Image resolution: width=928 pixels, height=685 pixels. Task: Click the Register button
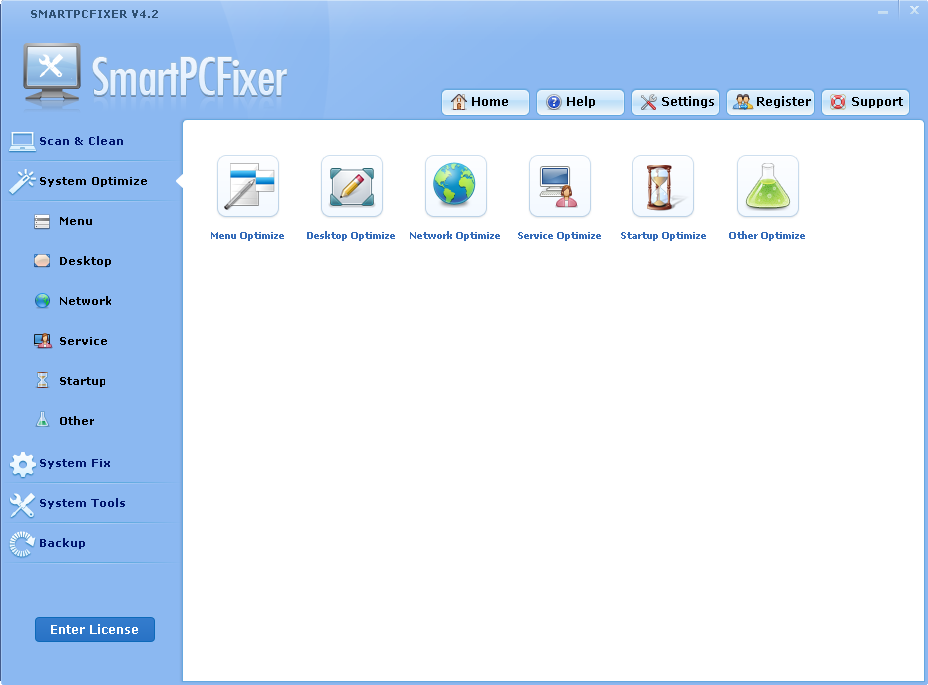click(771, 102)
